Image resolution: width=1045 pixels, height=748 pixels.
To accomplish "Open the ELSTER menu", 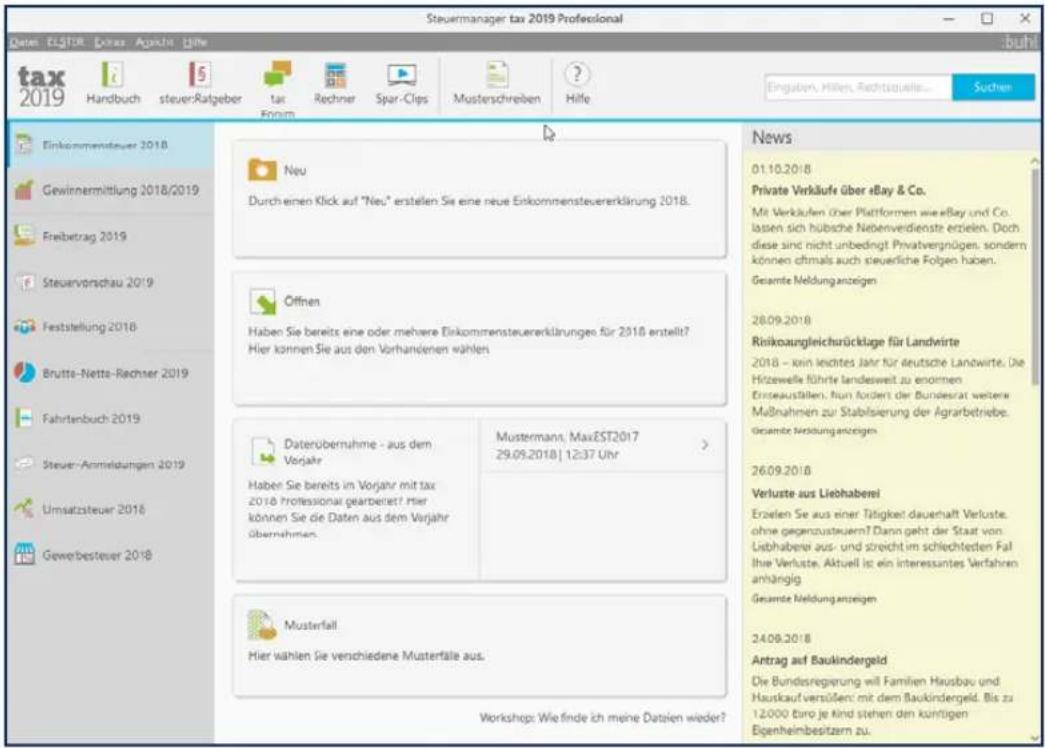I will coord(65,43).
